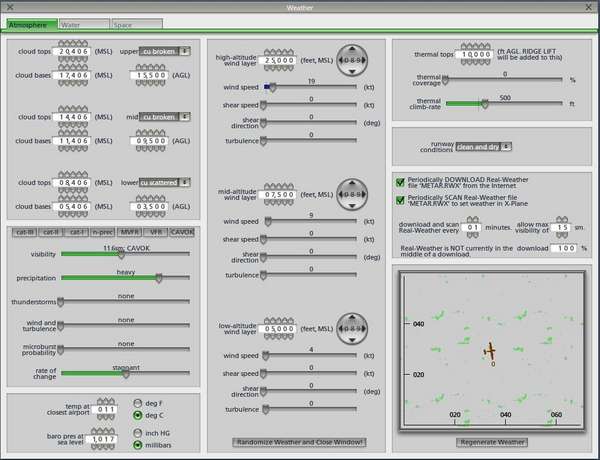Image resolution: width=600 pixels, height=460 pixels.
Task: Click the left arrow on the high-altitude wind direction dial
Action: (x=341, y=60)
